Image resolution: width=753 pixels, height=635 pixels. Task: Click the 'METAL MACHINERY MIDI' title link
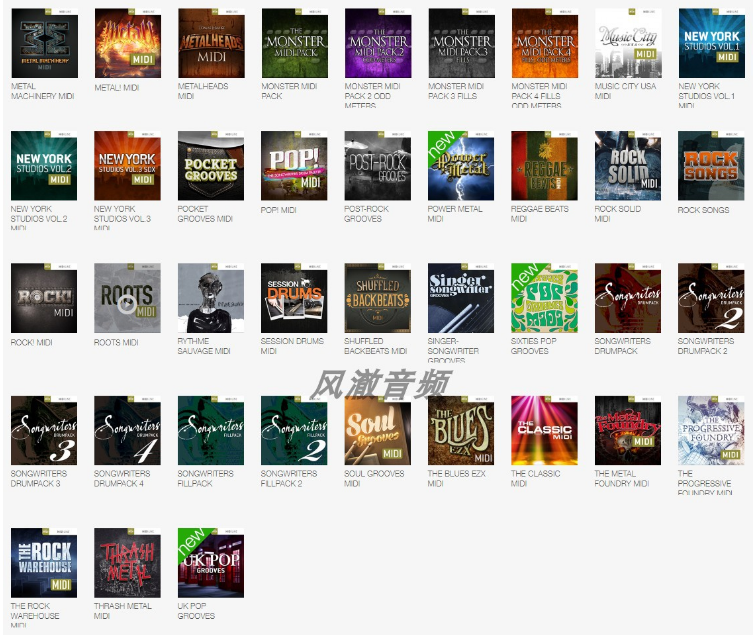pos(42,91)
